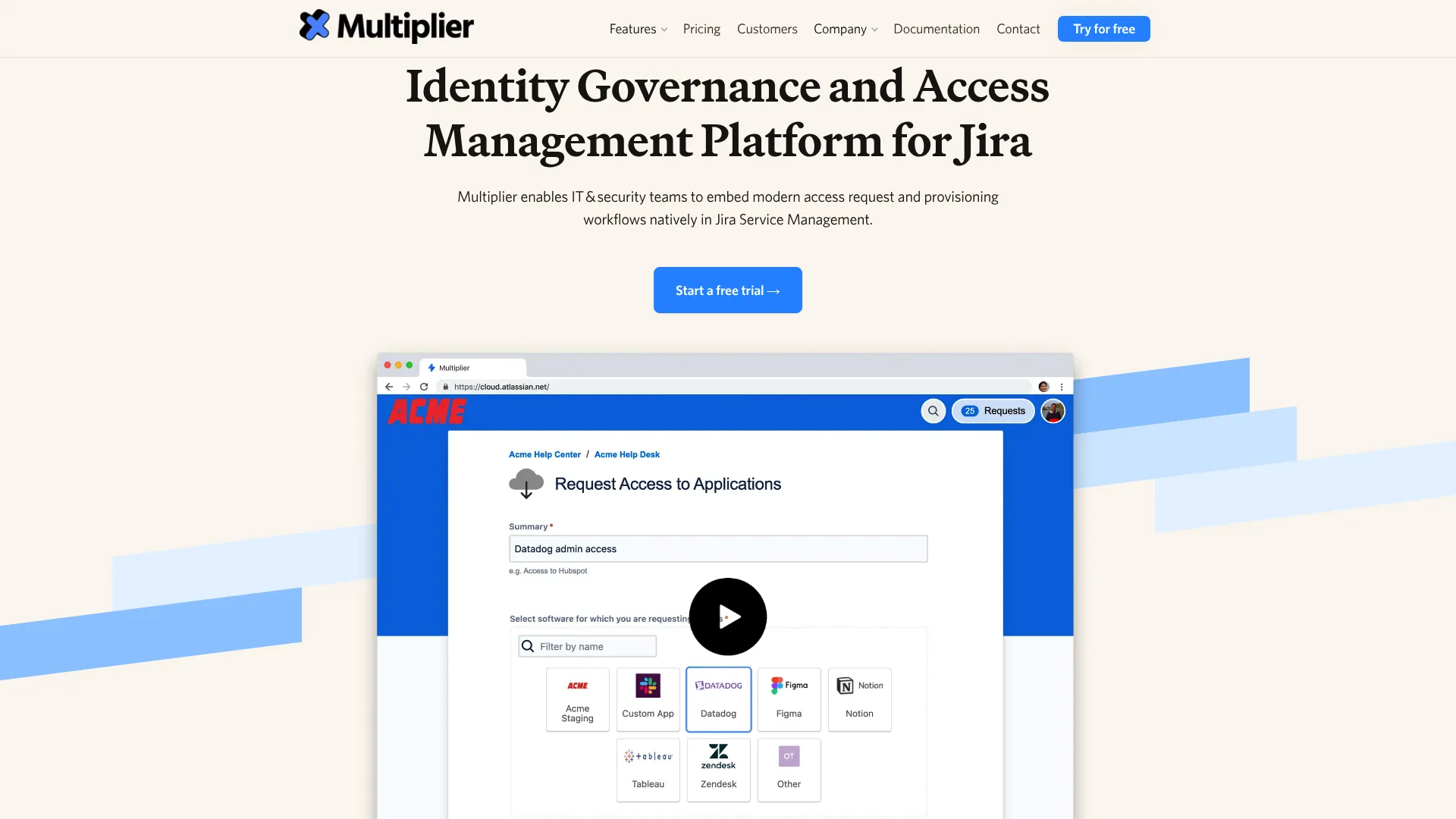Viewport: 1456px width, 819px height.
Task: Select the Tableau app tile
Action: [648, 770]
